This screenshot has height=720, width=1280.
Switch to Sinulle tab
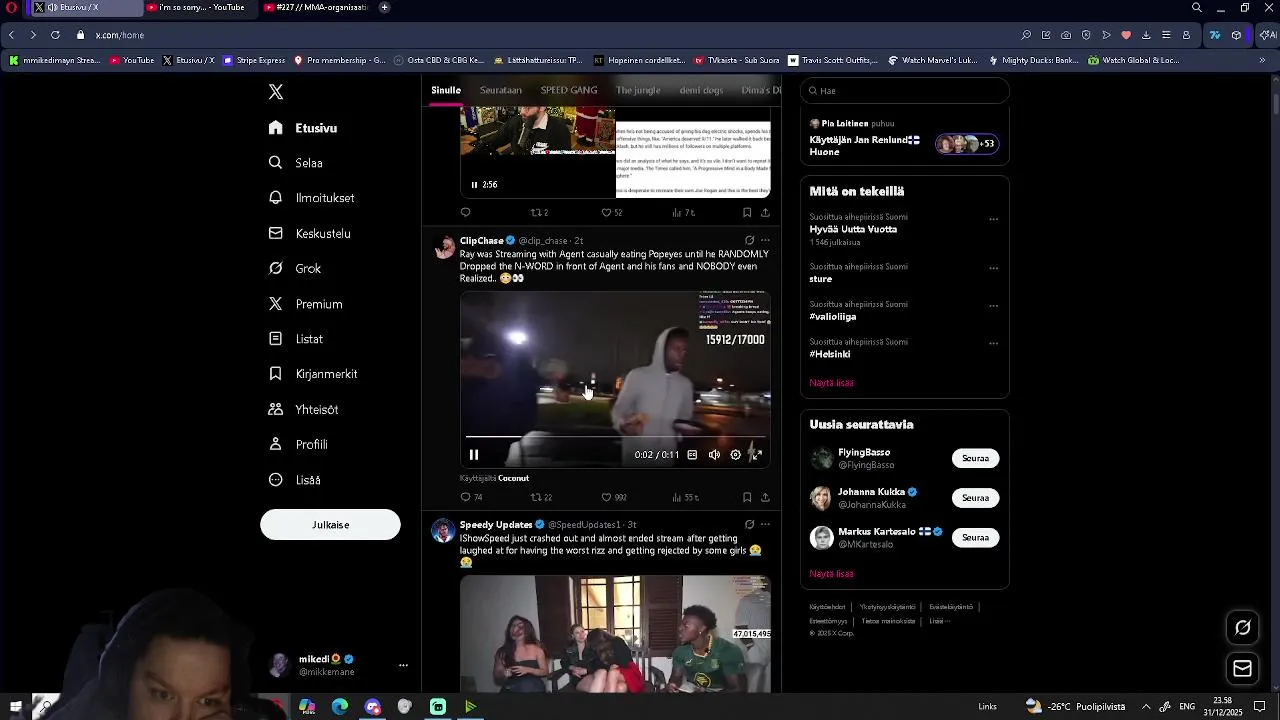[x=446, y=90]
